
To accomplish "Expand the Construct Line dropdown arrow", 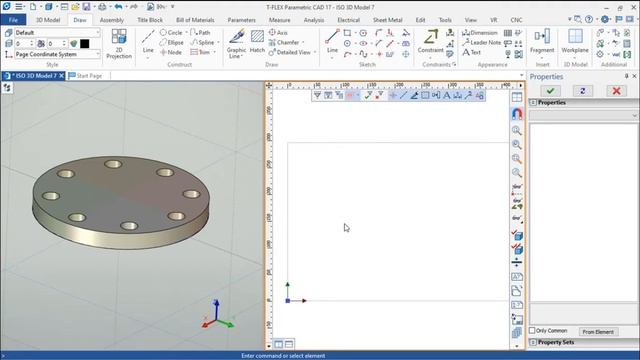I will pos(148,58).
